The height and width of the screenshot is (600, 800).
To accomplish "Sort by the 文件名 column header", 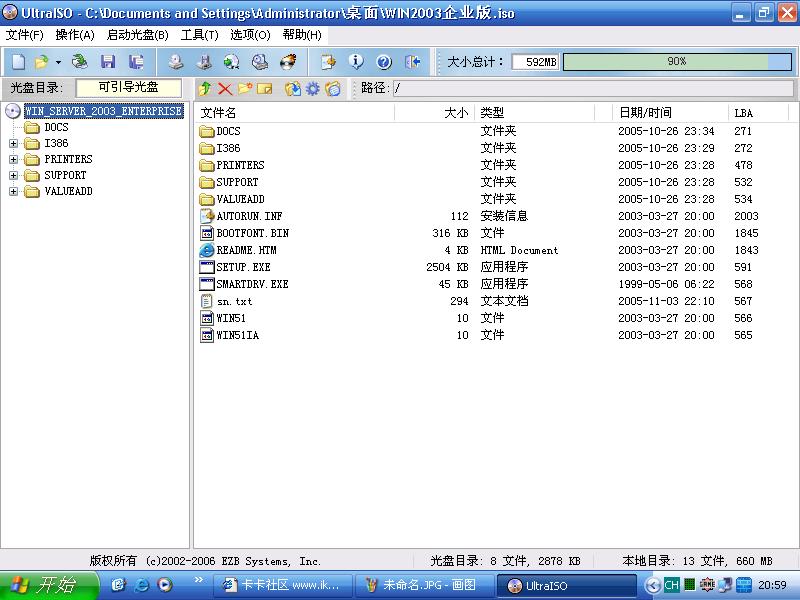I will (x=295, y=113).
